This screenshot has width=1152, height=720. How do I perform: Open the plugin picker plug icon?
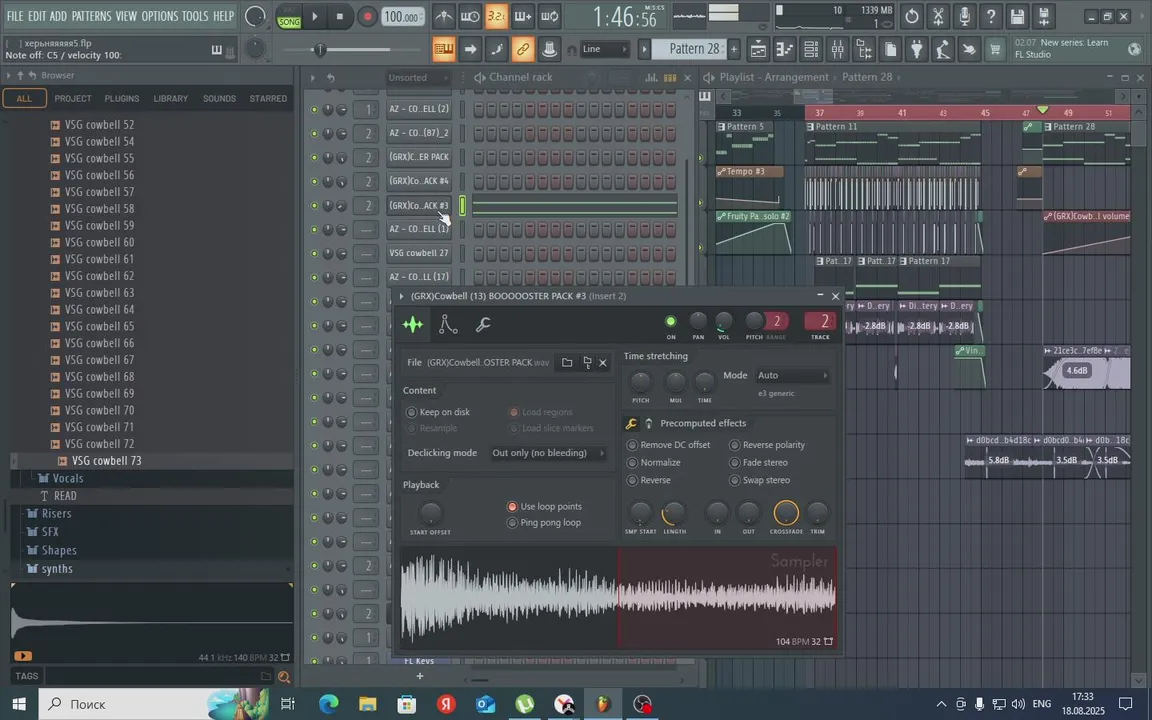[917, 49]
